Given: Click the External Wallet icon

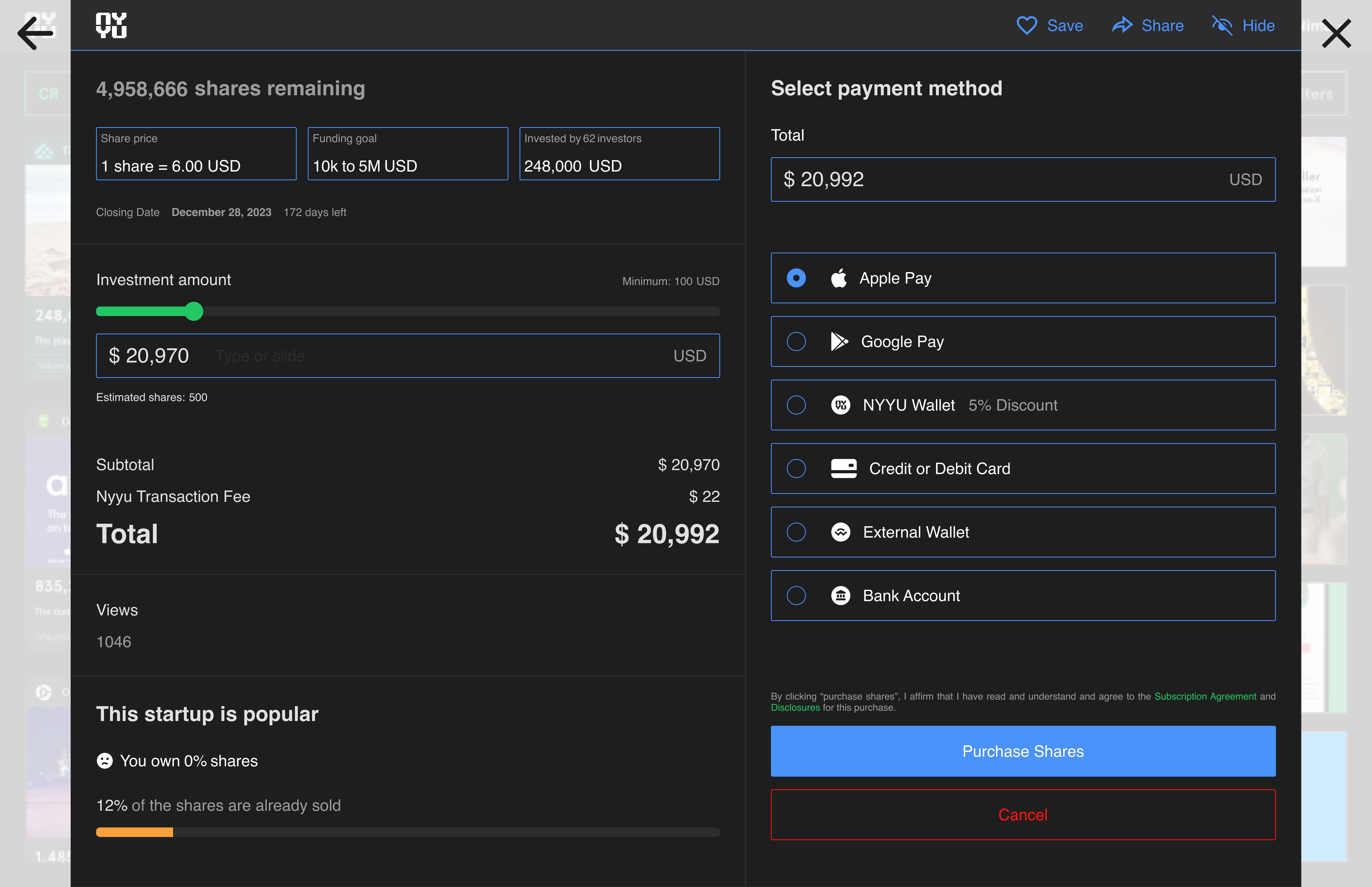Looking at the screenshot, I should (841, 532).
